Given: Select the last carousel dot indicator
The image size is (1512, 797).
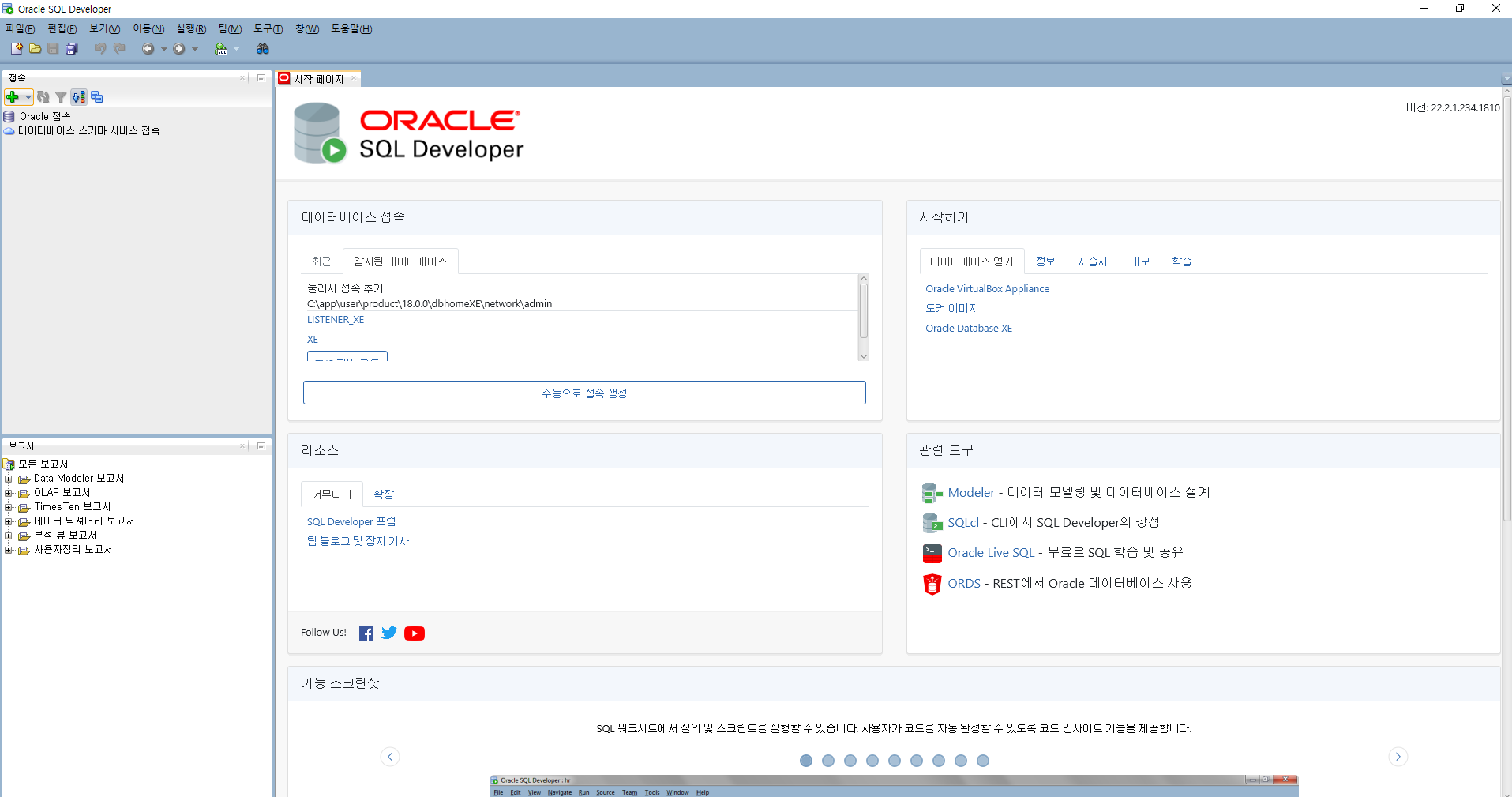Looking at the screenshot, I should [x=983, y=761].
